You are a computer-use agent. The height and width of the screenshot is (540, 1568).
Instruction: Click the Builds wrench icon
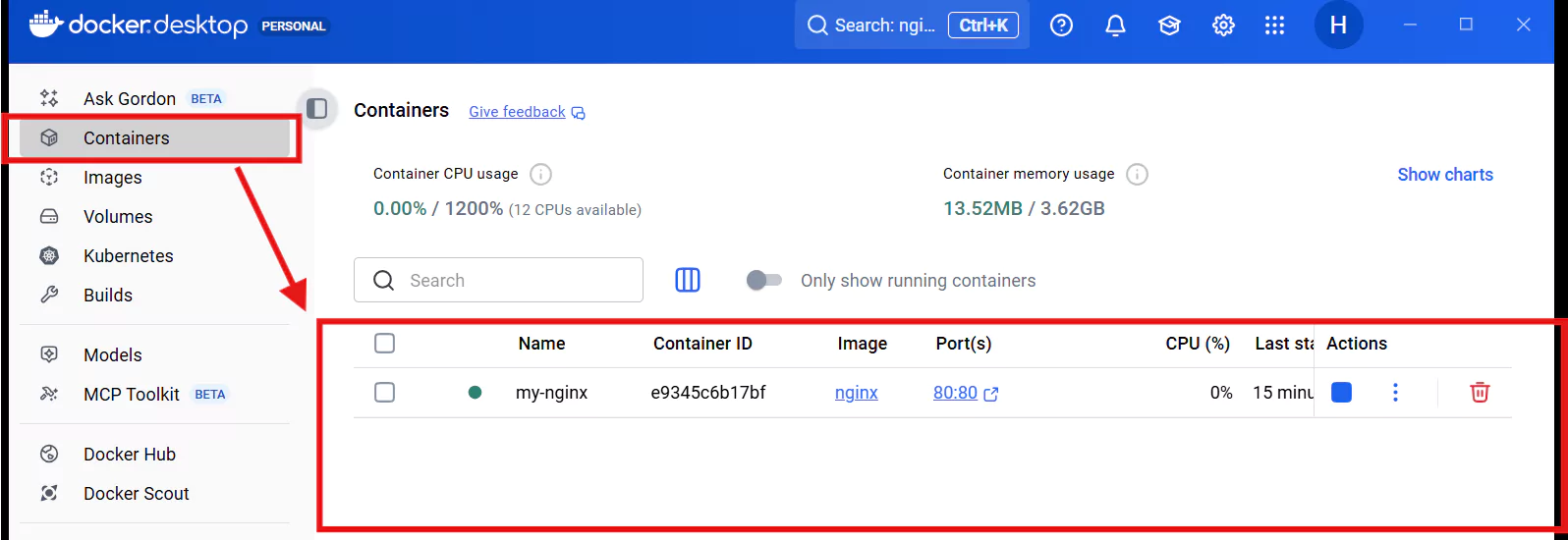[x=49, y=296]
